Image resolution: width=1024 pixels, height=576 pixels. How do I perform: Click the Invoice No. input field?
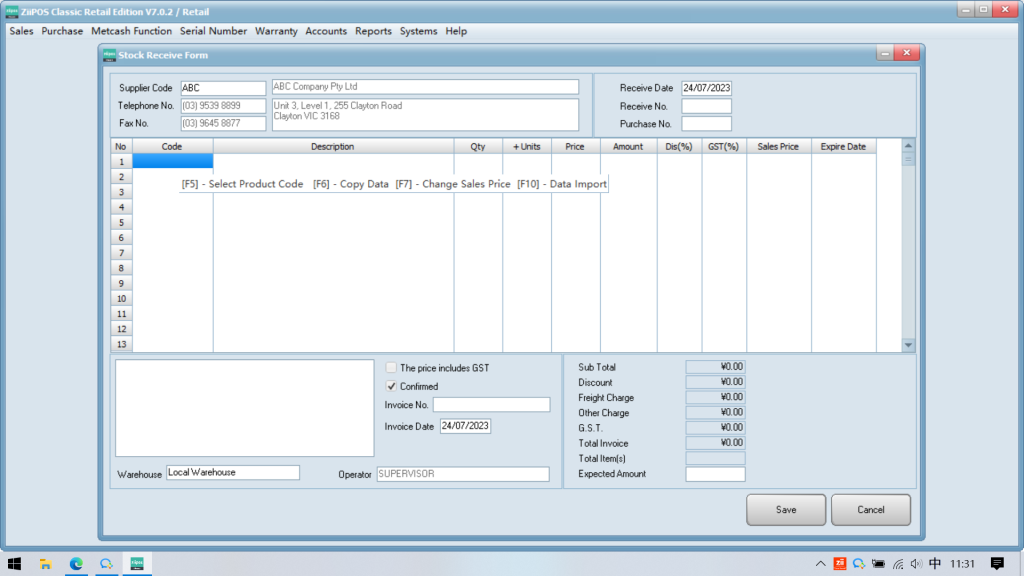pyautogui.click(x=491, y=405)
